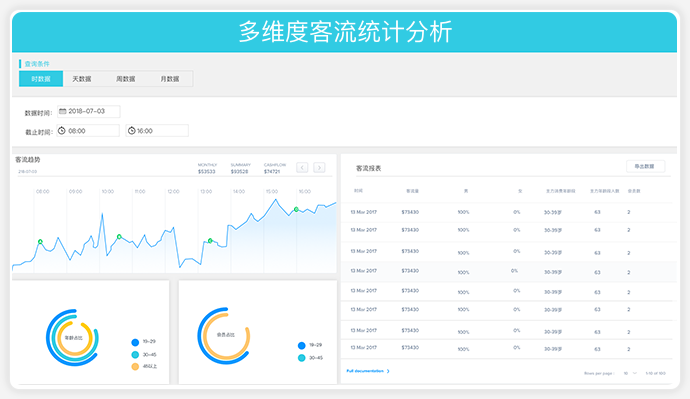
Task: Click the 导出数据 export button
Action: (x=645, y=166)
